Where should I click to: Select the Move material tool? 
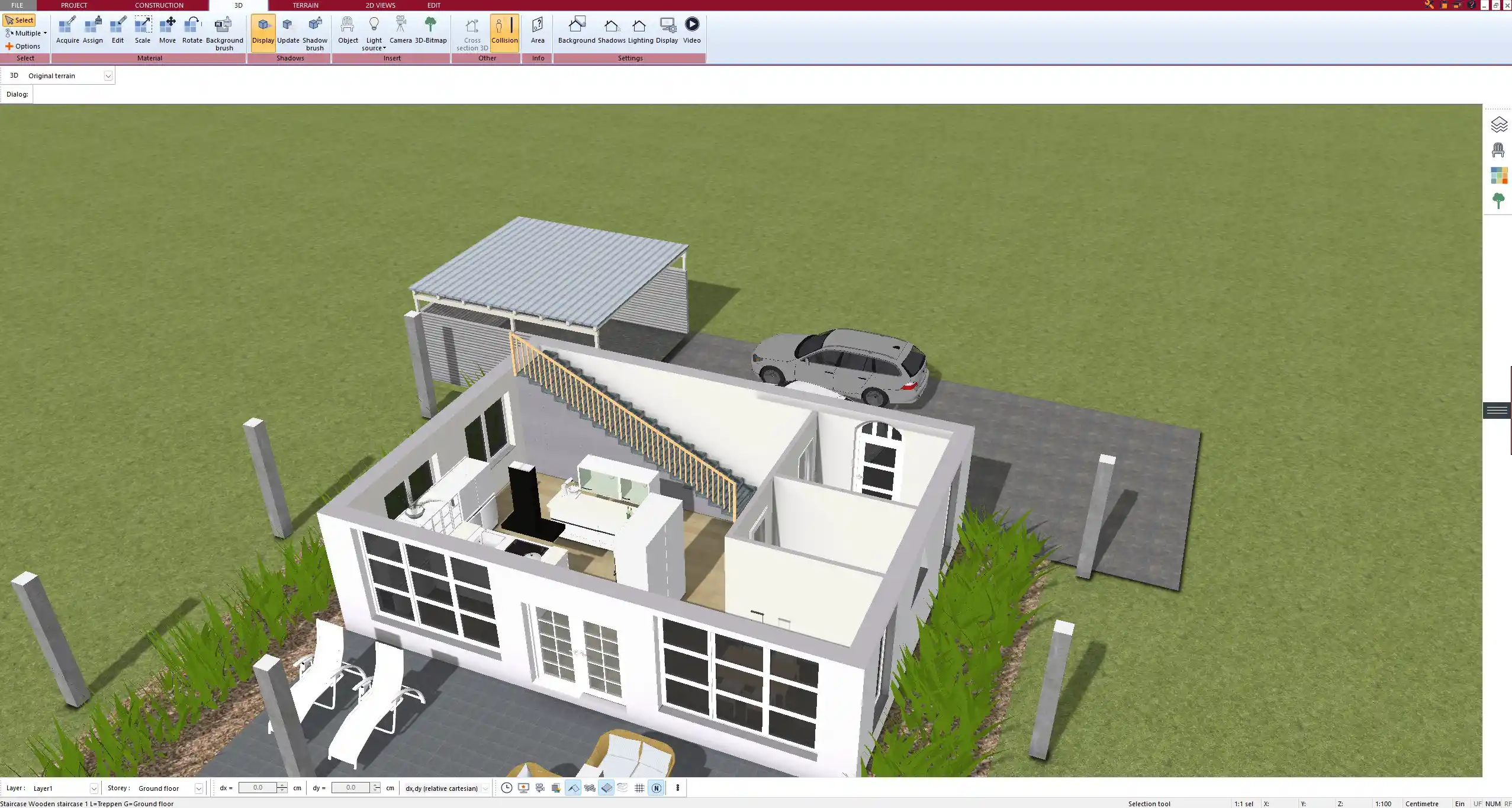[168, 30]
